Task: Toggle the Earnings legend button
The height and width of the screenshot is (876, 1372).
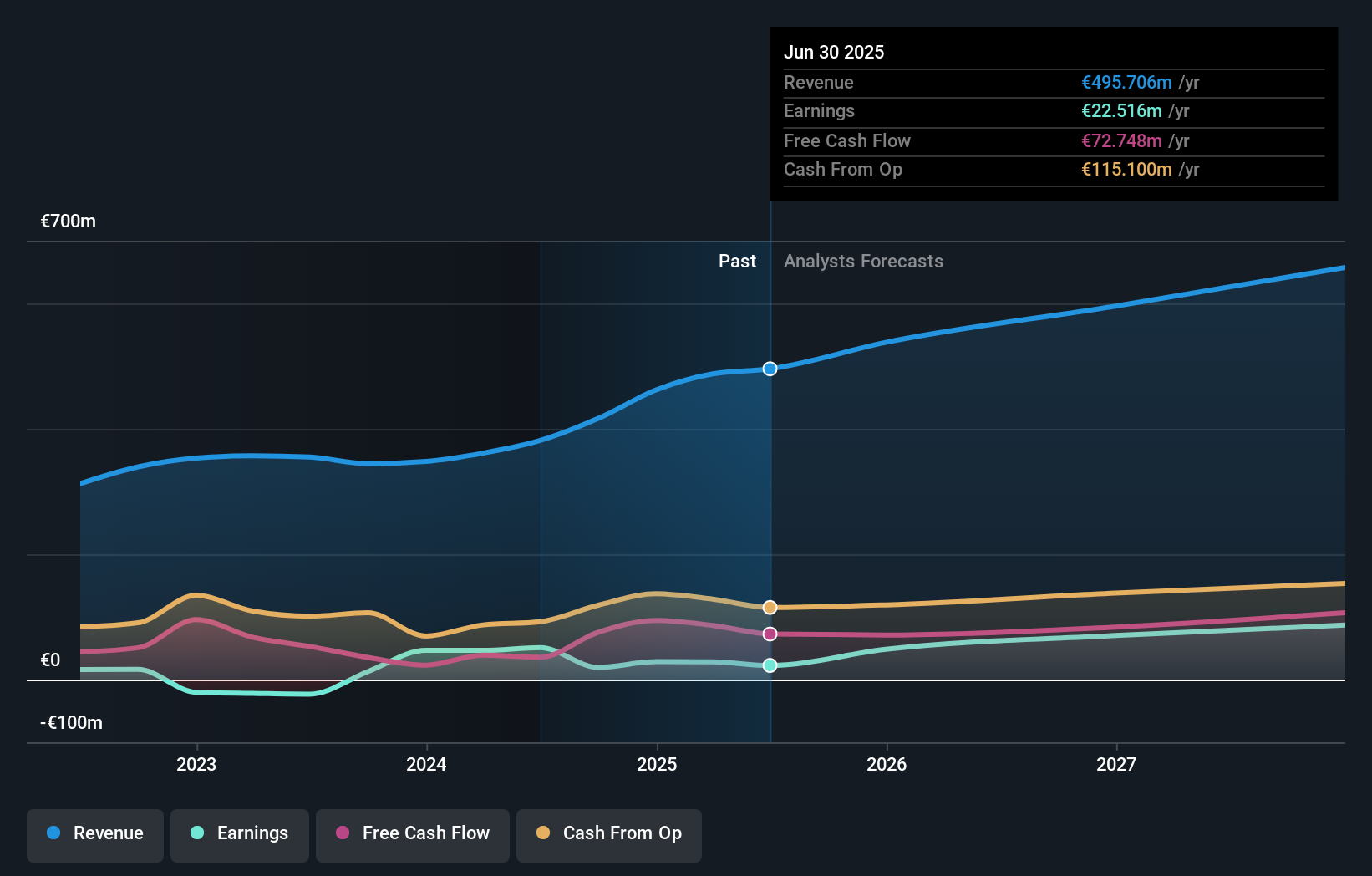Action: tap(240, 835)
